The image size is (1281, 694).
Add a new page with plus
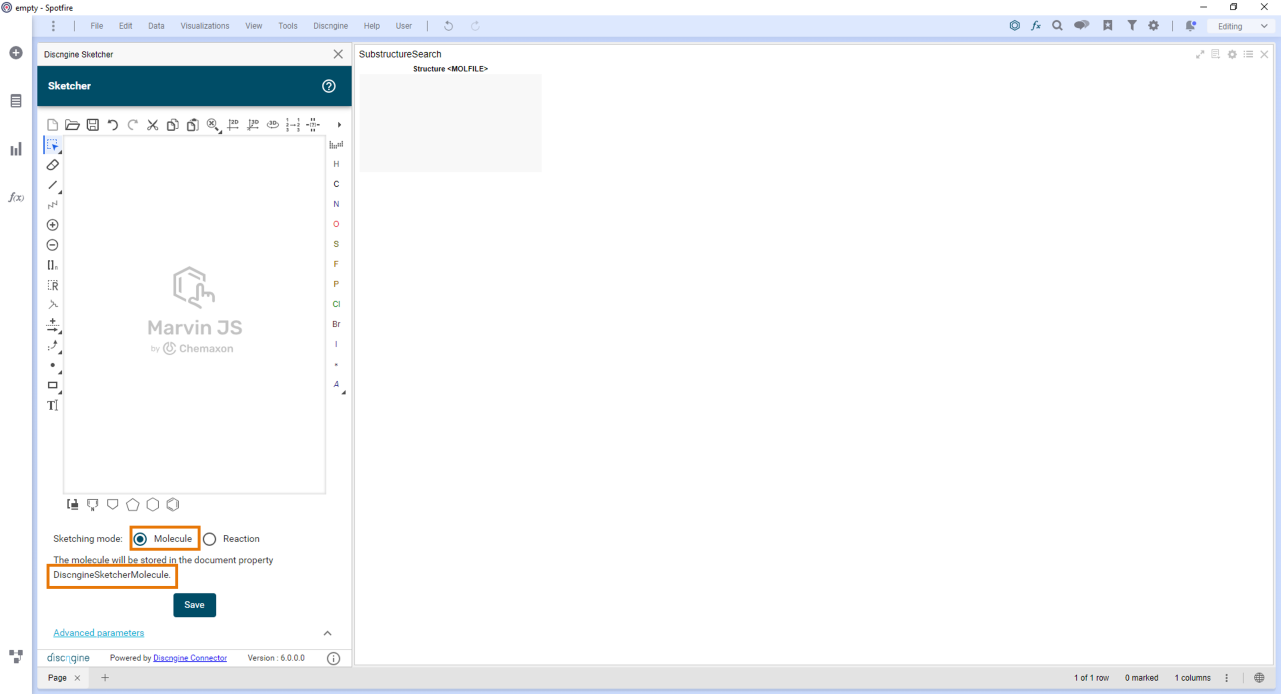pos(105,678)
